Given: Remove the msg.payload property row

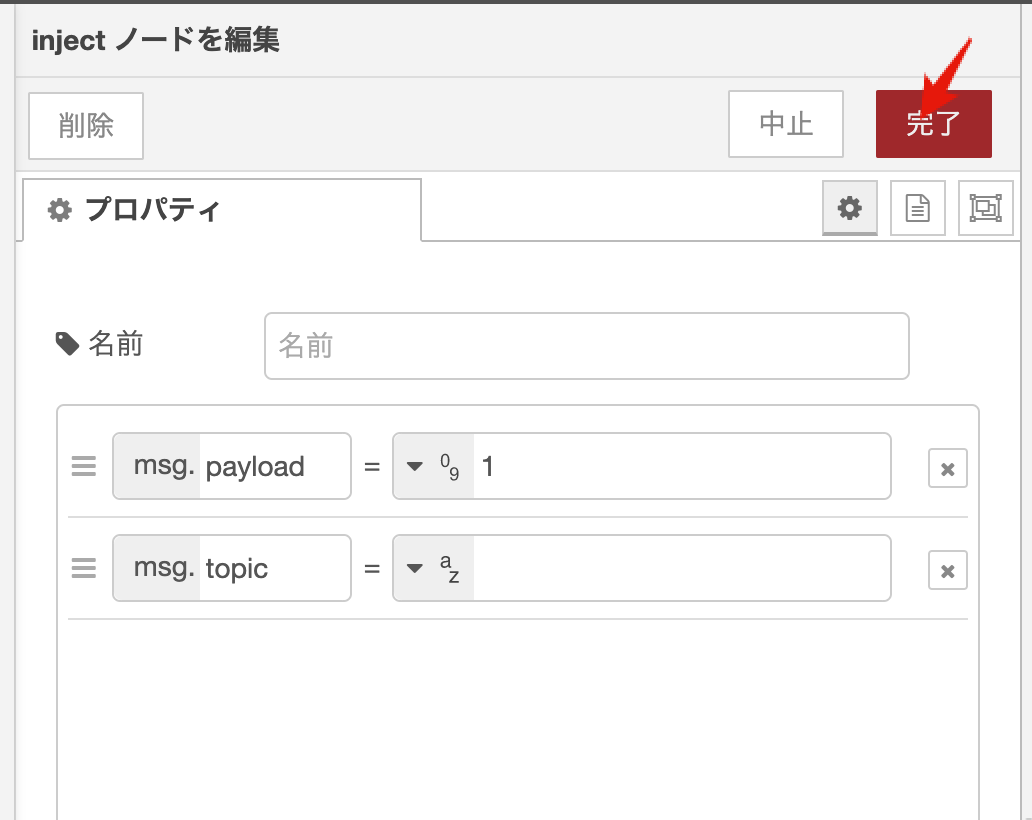Looking at the screenshot, I should (948, 469).
